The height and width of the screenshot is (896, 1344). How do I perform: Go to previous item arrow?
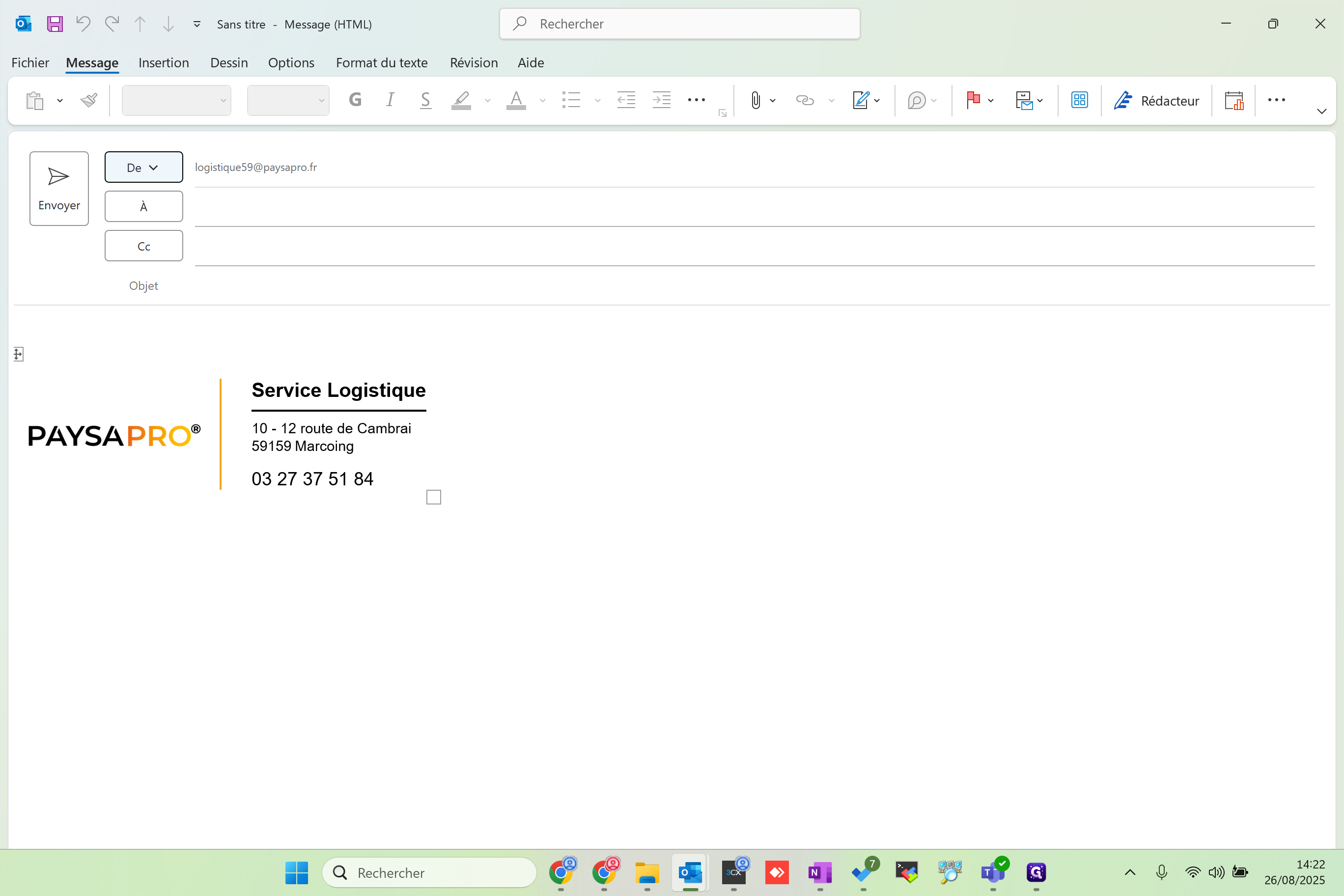pos(140,24)
